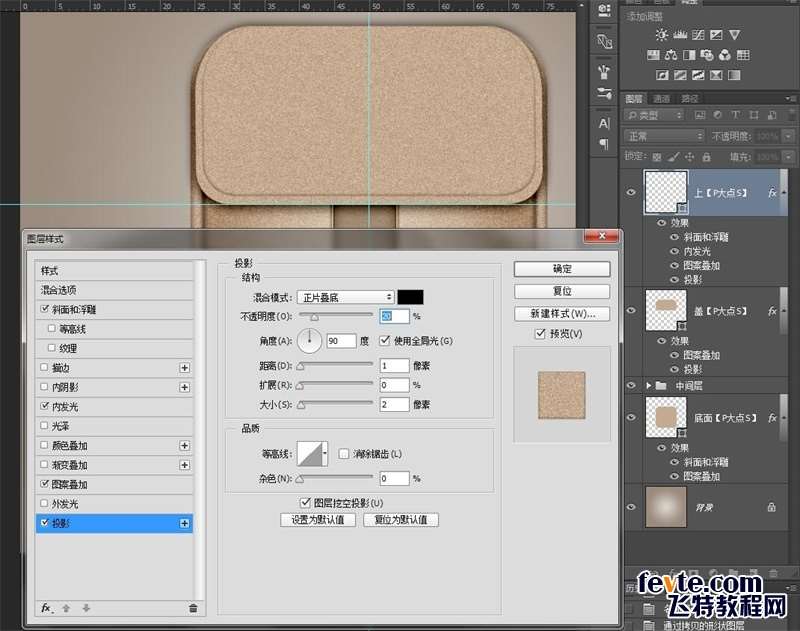800x631 pixels.
Task: Open 混合模式 正片叠底 dropdown
Action: [x=346, y=297]
